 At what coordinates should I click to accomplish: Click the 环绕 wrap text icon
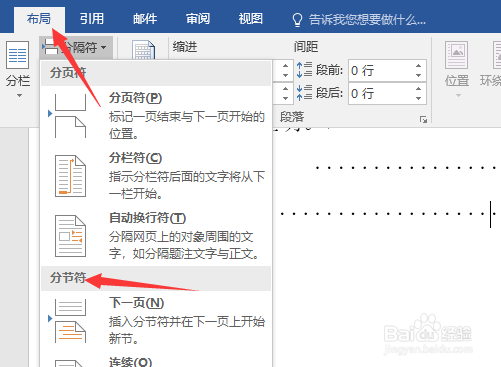497,55
